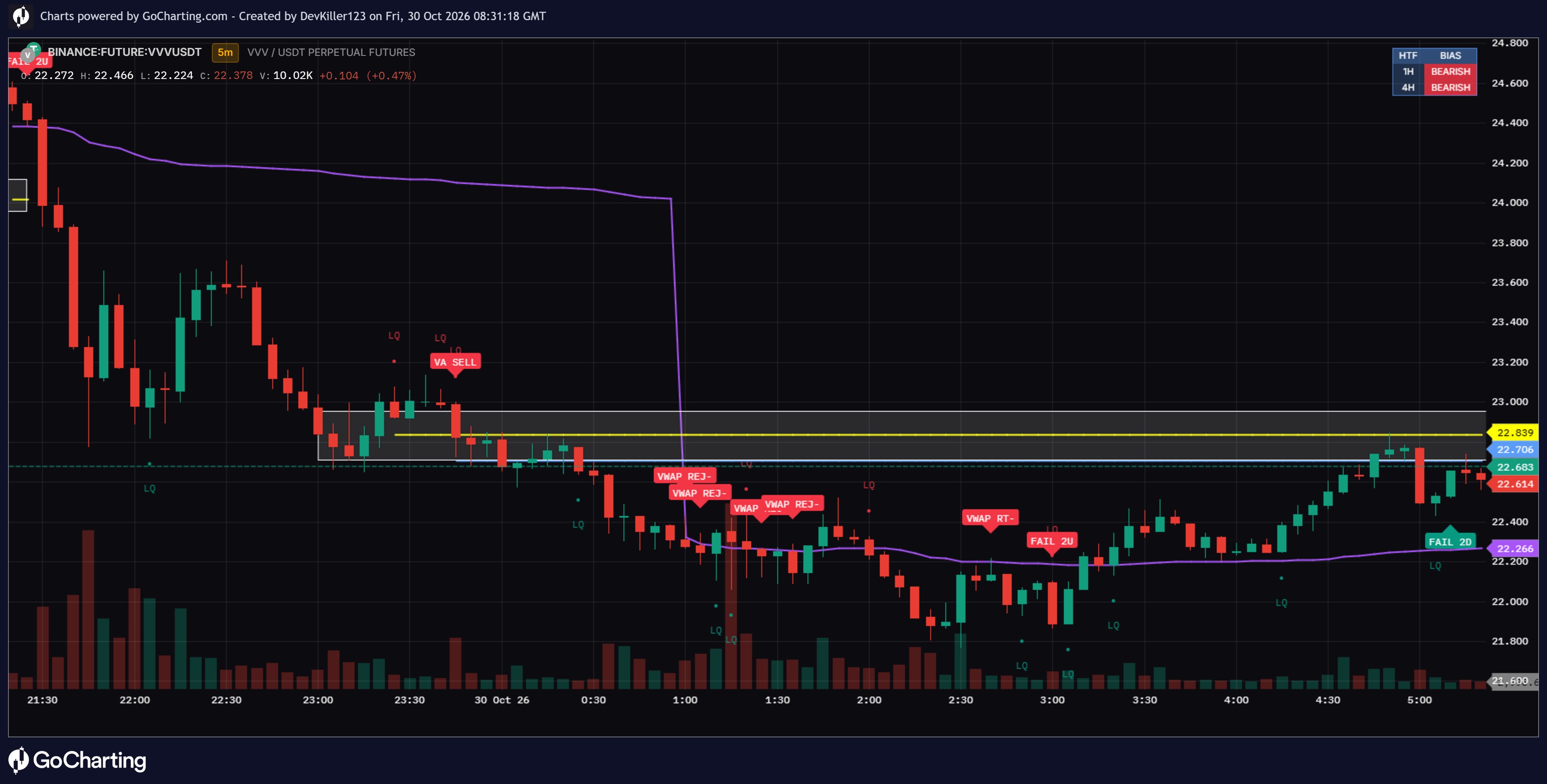
Task: Click the 2:30 time axis label
Action: tap(961, 700)
